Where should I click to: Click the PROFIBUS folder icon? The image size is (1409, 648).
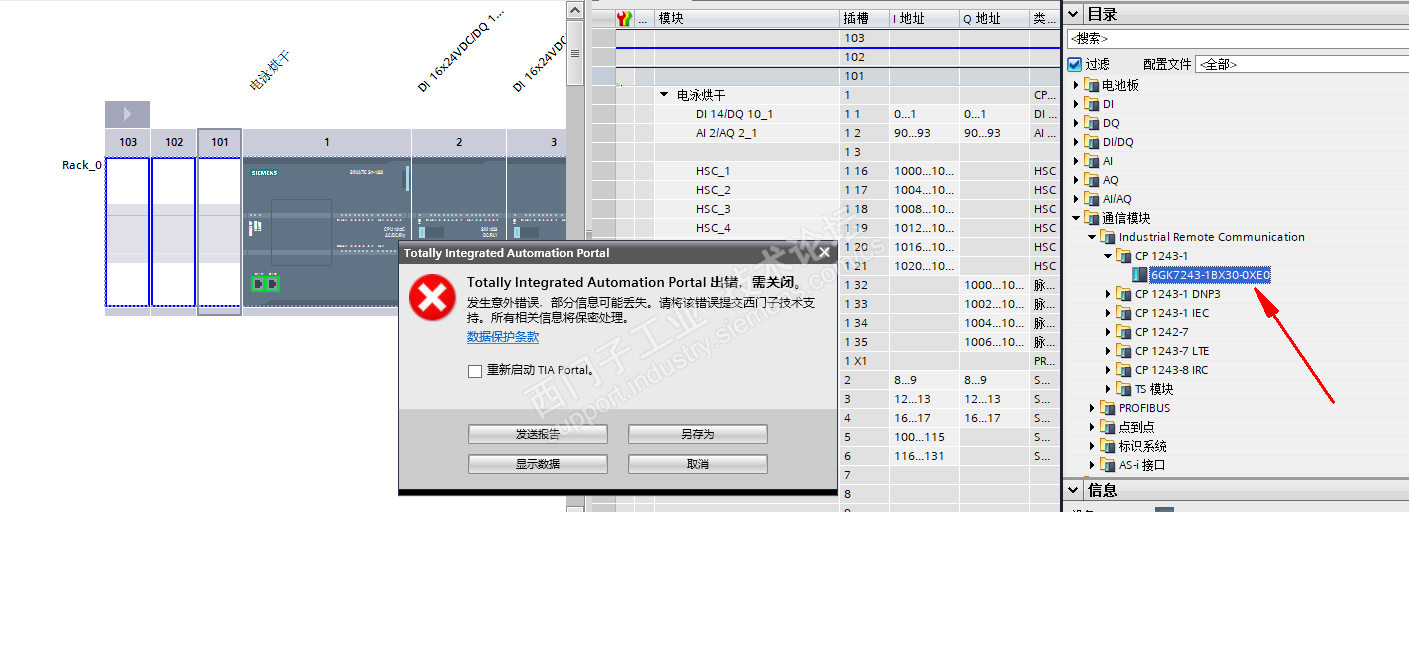1108,408
